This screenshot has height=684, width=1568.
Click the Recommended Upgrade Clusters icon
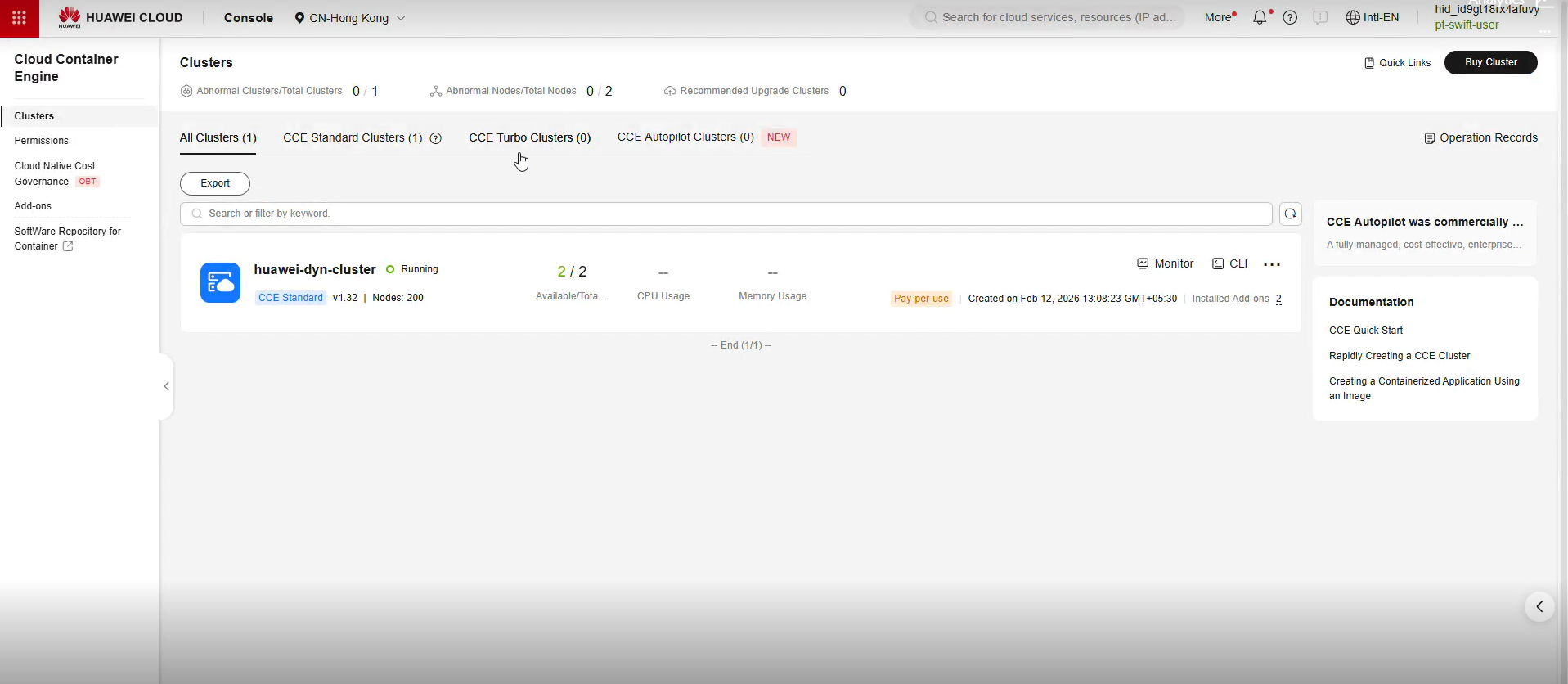(x=670, y=91)
